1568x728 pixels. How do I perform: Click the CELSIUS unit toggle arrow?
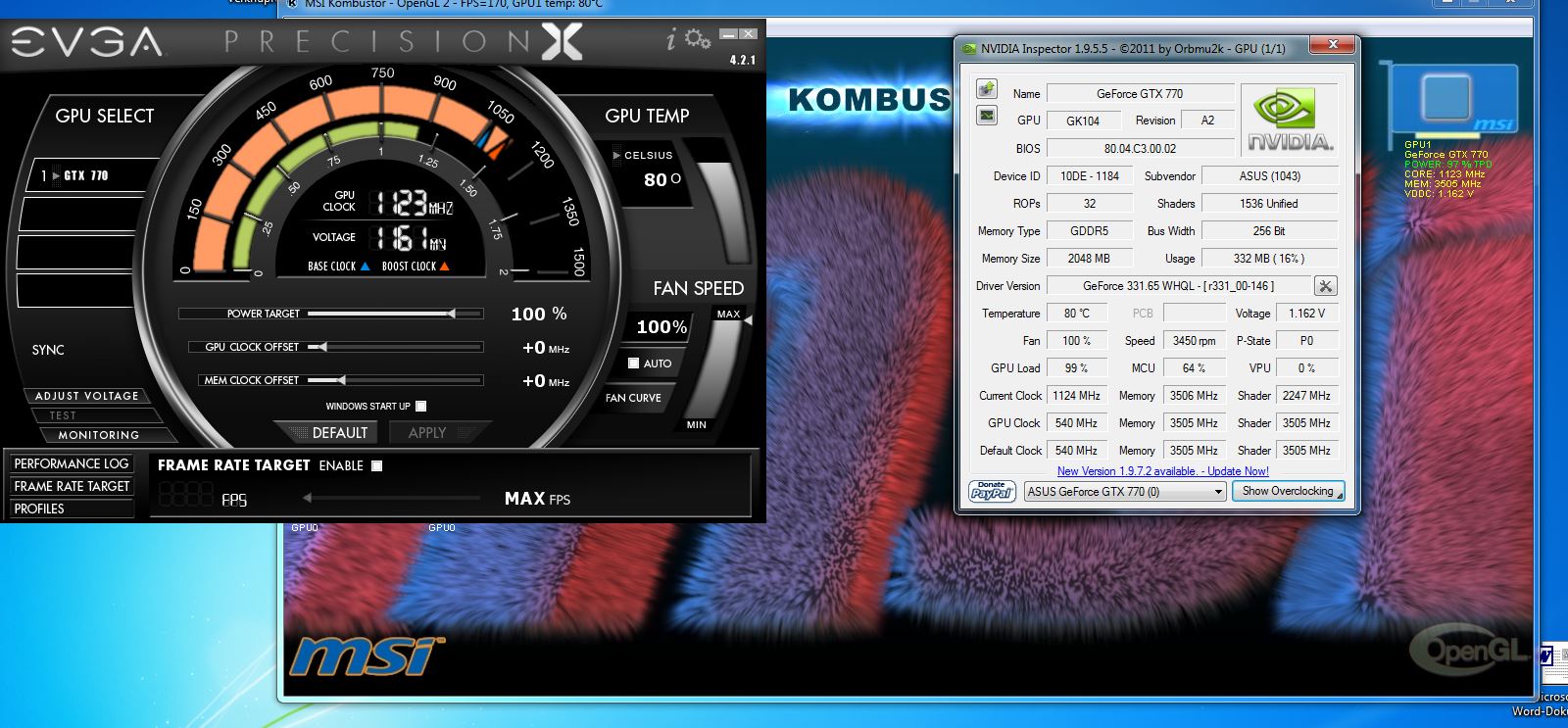point(616,155)
